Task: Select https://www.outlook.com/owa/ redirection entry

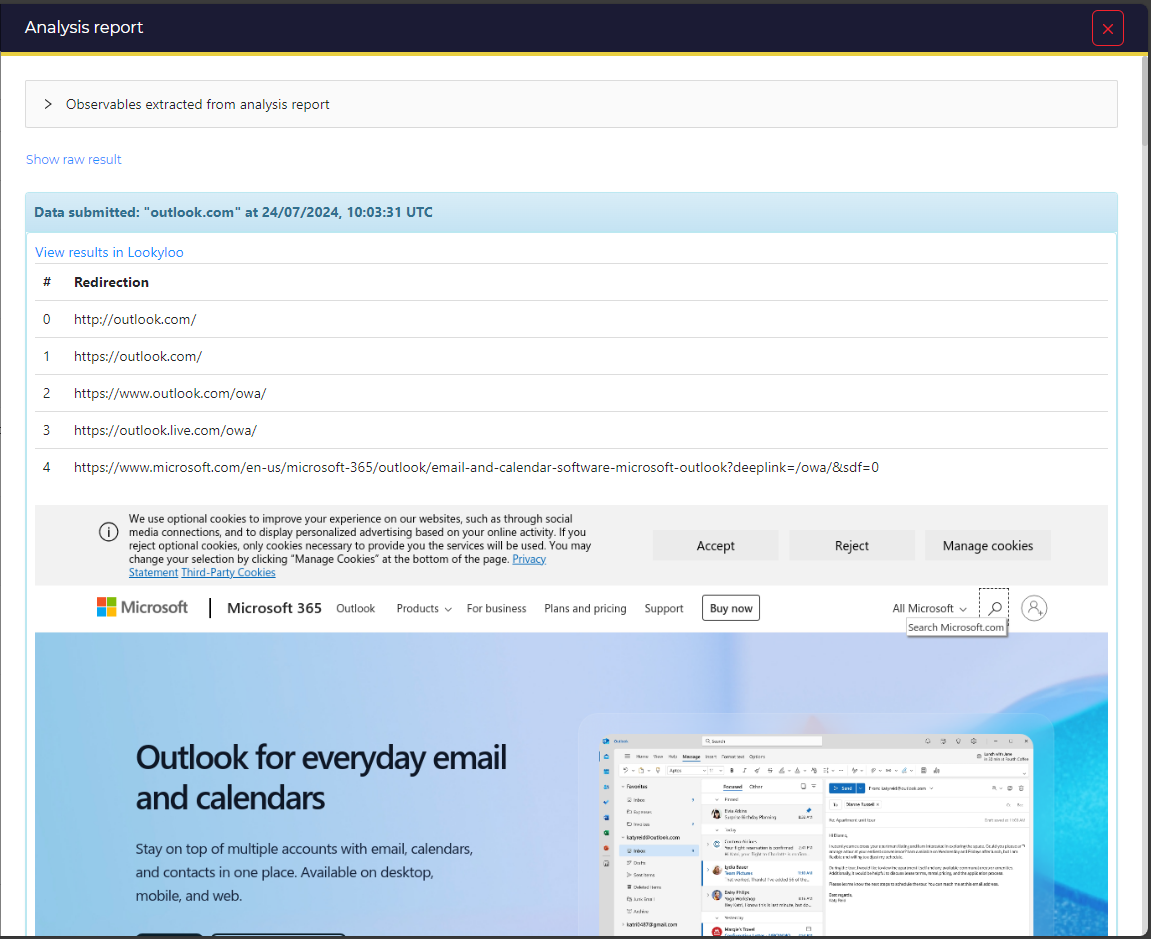Action: pyautogui.click(x=571, y=393)
